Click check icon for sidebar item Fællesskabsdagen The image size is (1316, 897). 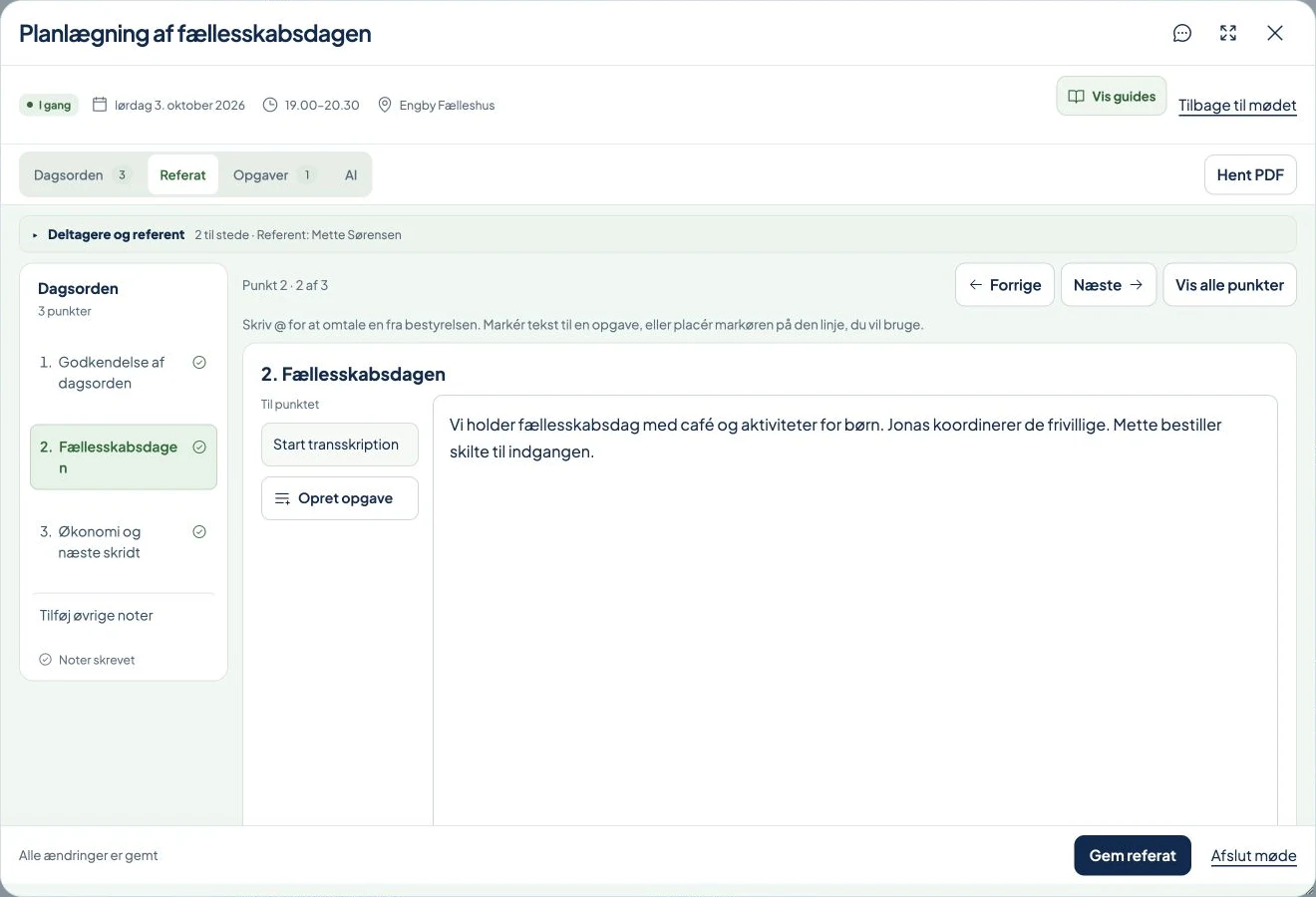pos(199,448)
